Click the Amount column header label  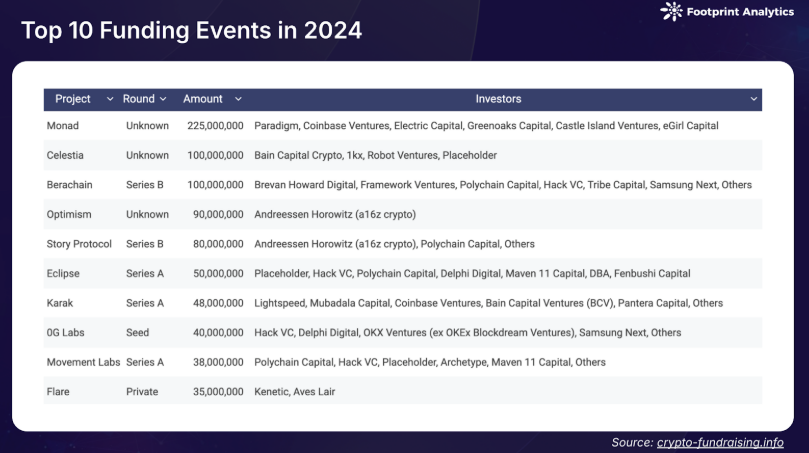coord(203,99)
